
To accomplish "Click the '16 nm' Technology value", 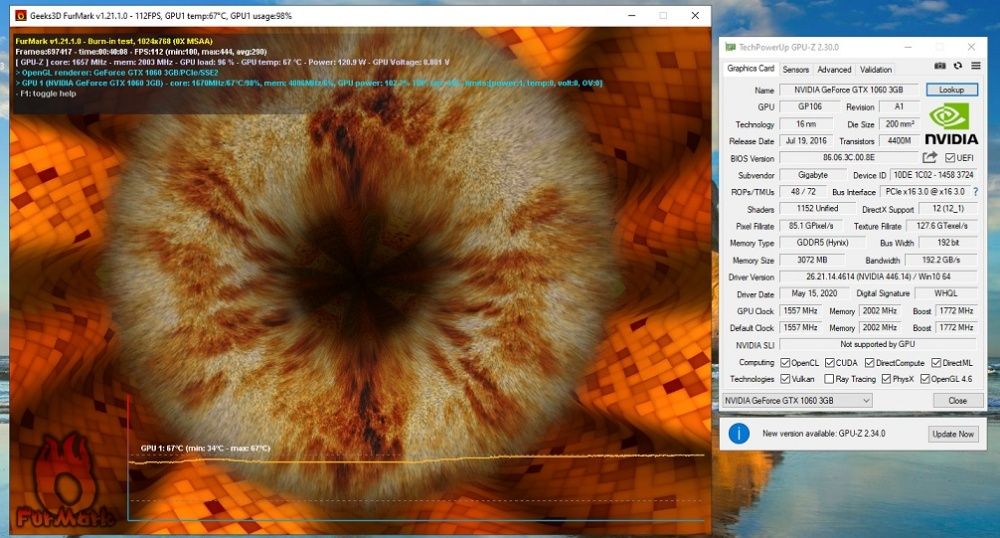I will point(806,124).
